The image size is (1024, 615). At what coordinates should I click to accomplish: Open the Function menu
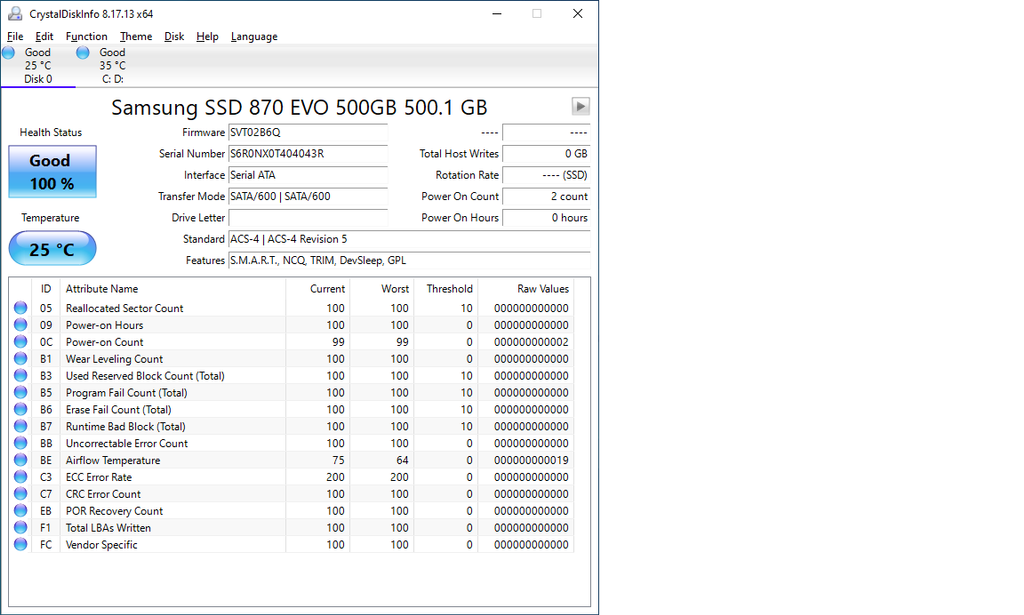click(x=86, y=37)
